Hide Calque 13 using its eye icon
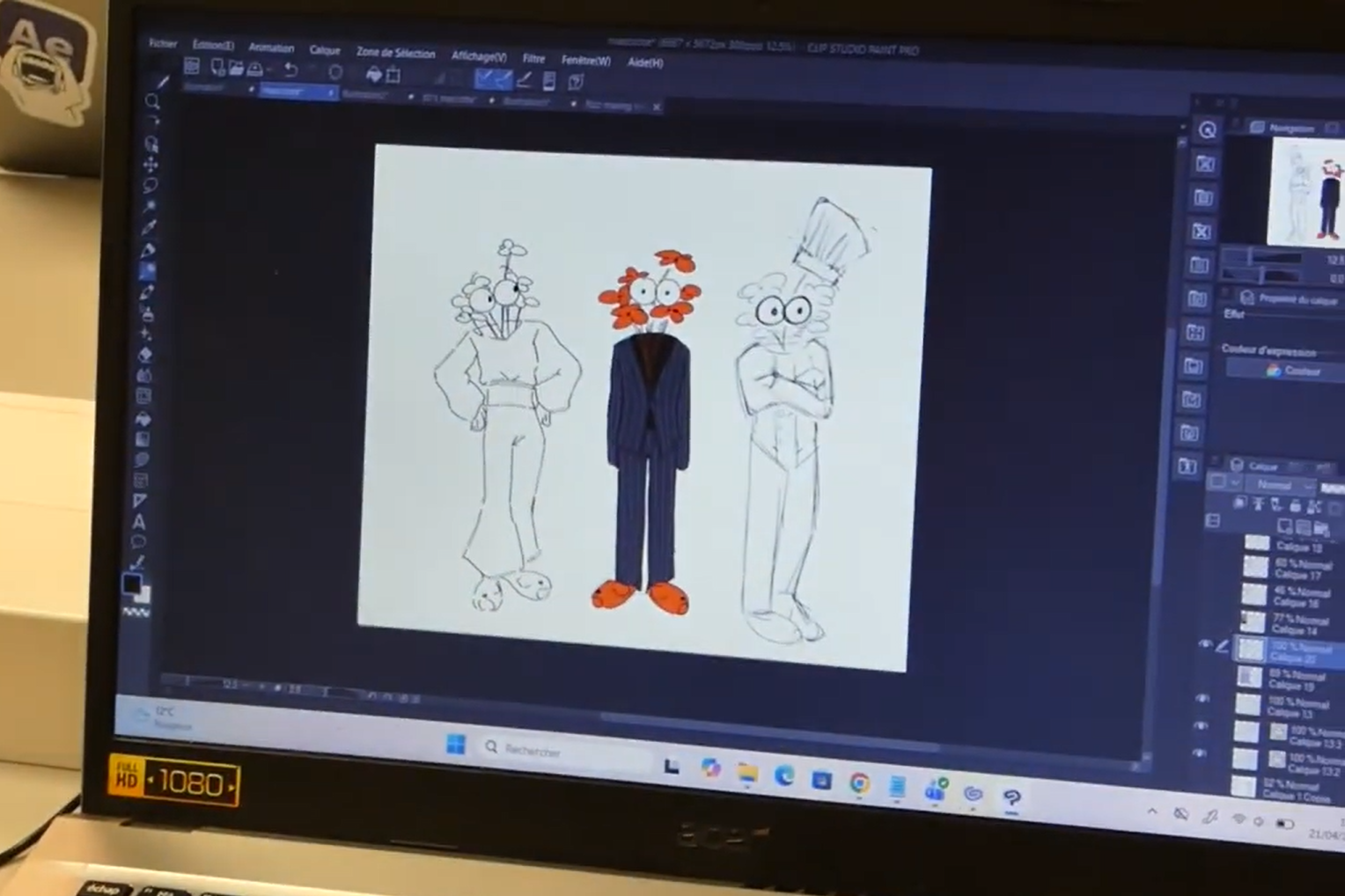Screen dimensions: 1345x896 coord(1202,699)
